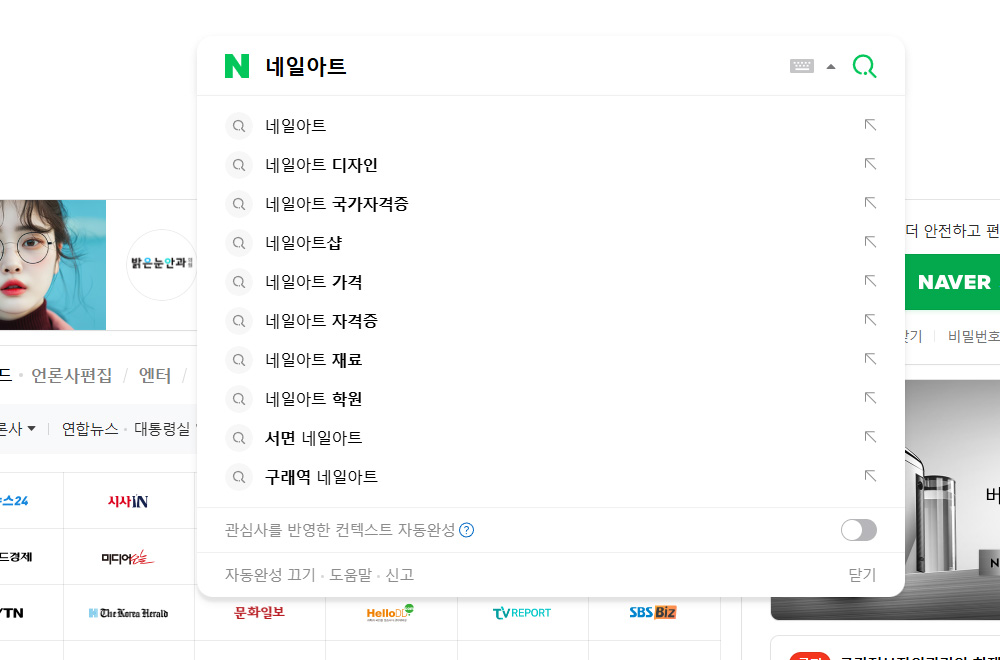Select the '네일아트 국가자격증' suggestion

tap(337, 204)
